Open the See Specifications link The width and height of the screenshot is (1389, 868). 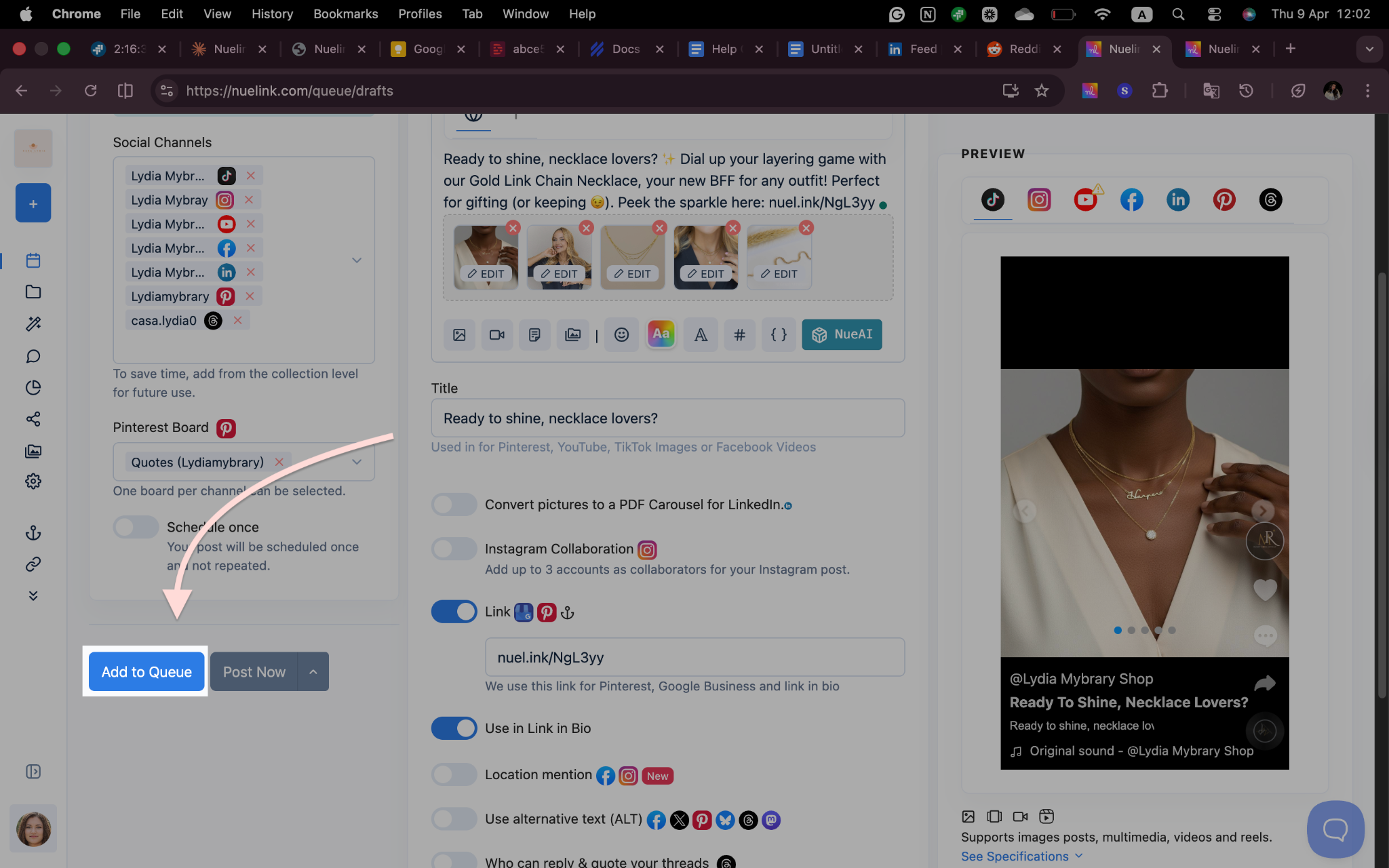tap(1015, 856)
